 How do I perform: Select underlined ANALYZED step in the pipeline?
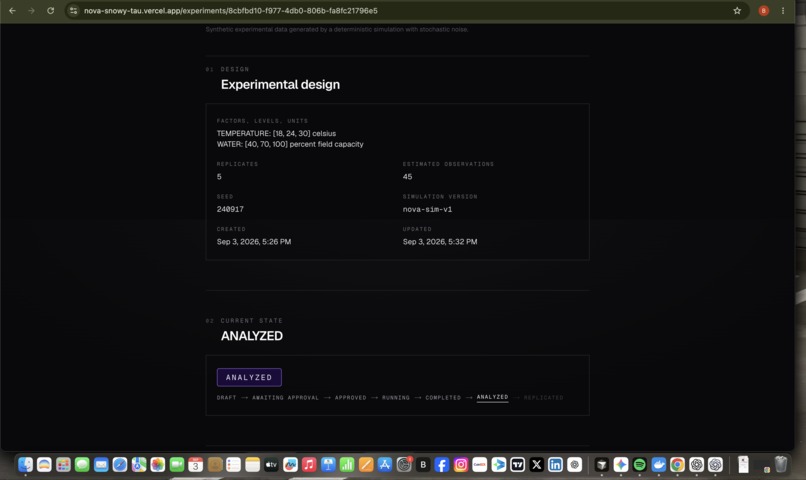(492, 397)
